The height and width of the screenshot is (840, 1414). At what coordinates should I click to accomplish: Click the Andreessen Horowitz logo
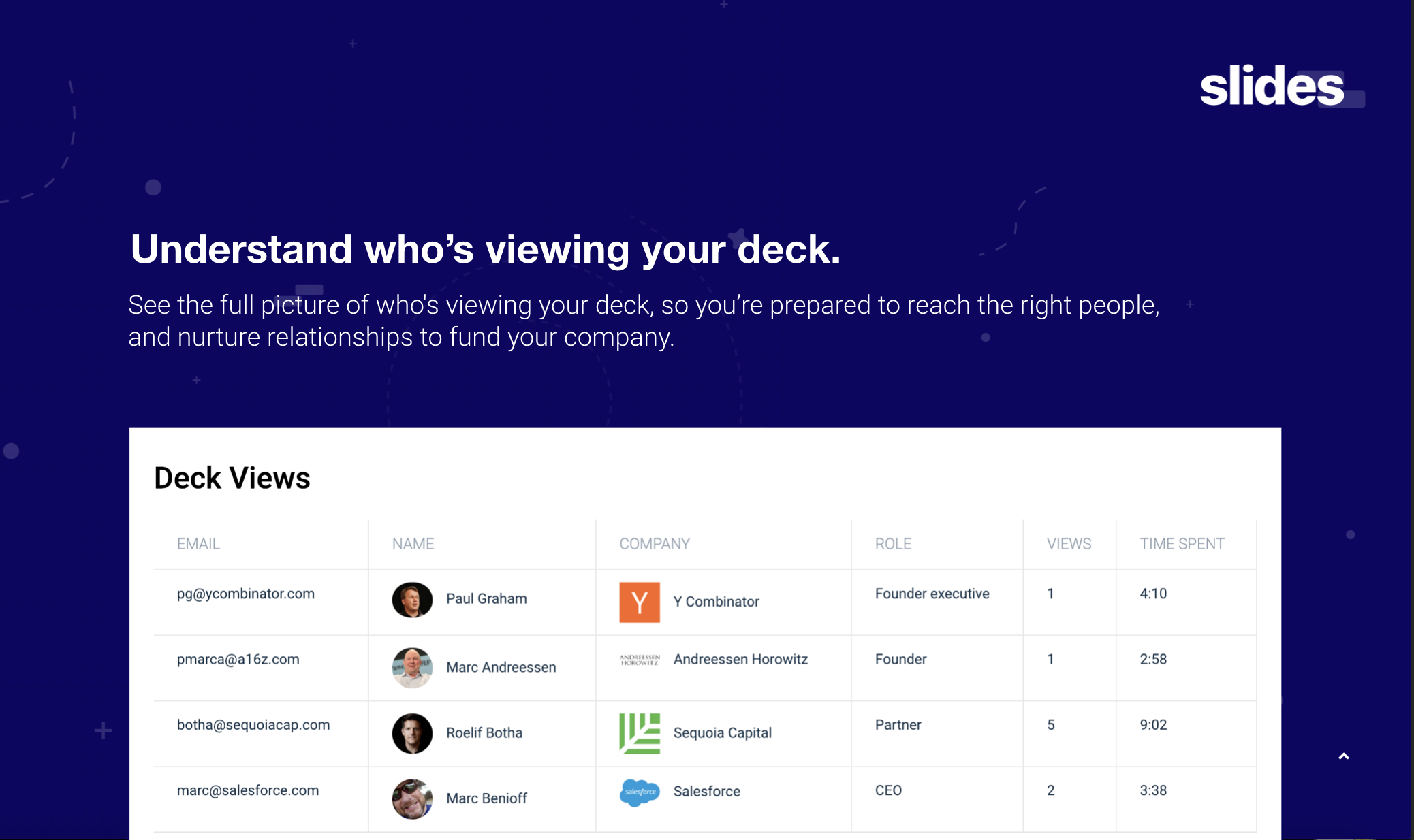[x=640, y=660]
